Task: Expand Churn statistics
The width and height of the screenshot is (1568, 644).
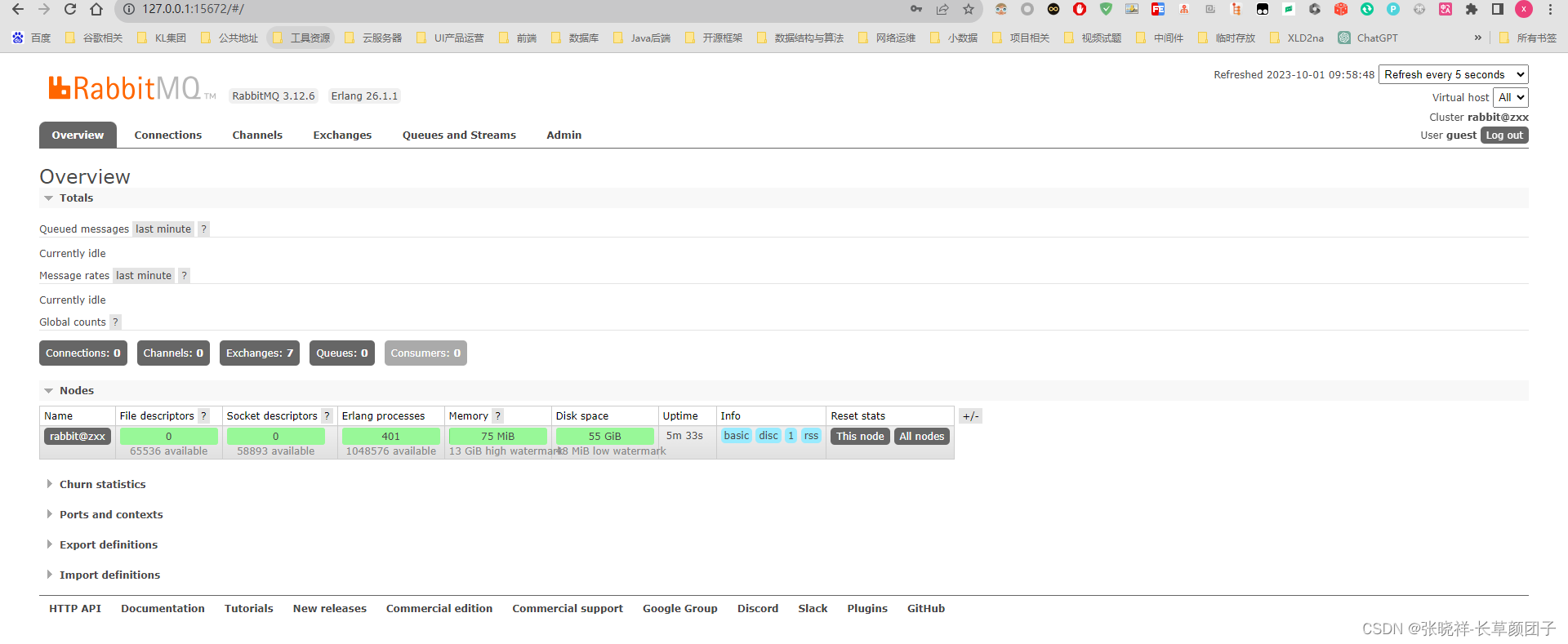Action: 102,485
